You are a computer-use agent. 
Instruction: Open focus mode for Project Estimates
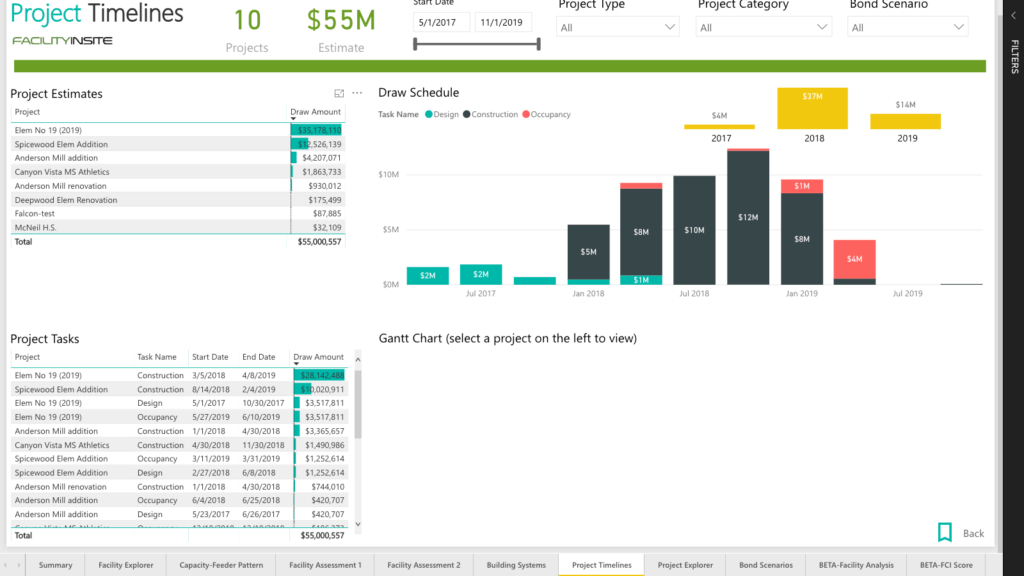click(339, 93)
